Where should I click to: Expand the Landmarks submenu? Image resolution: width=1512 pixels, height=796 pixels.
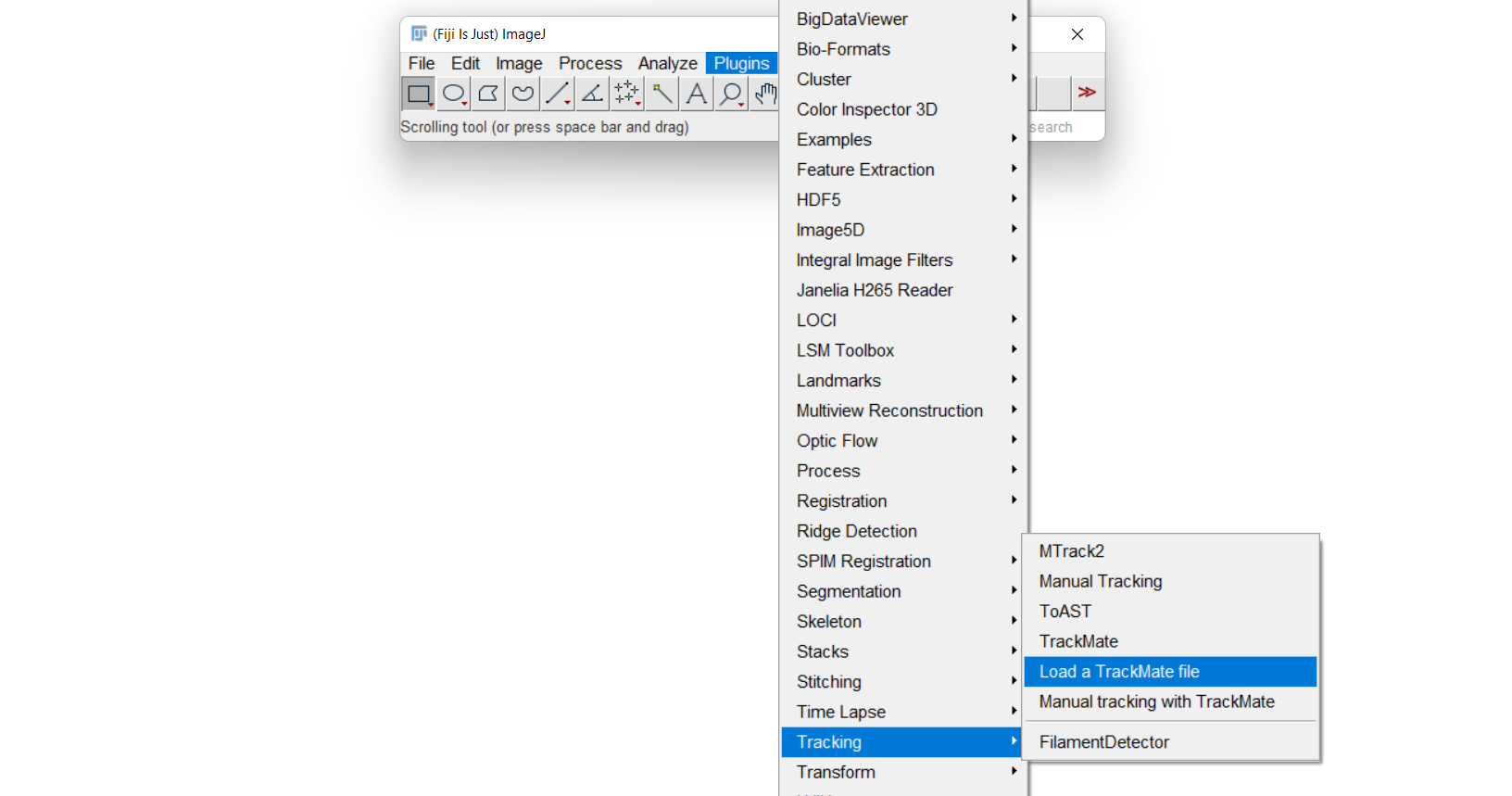click(903, 380)
